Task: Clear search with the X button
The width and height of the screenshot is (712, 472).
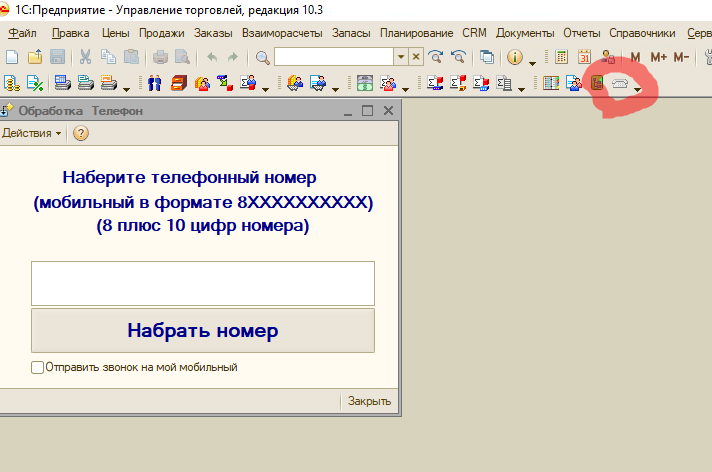Action: point(415,57)
